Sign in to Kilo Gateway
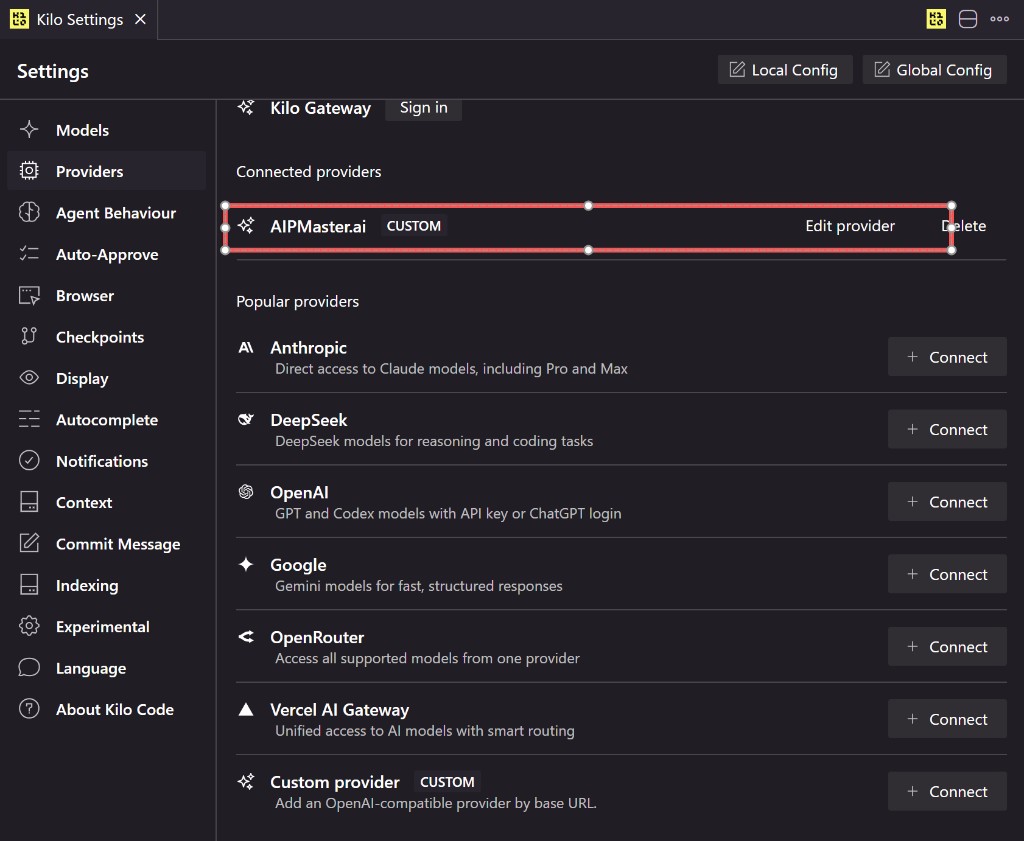 coord(423,108)
